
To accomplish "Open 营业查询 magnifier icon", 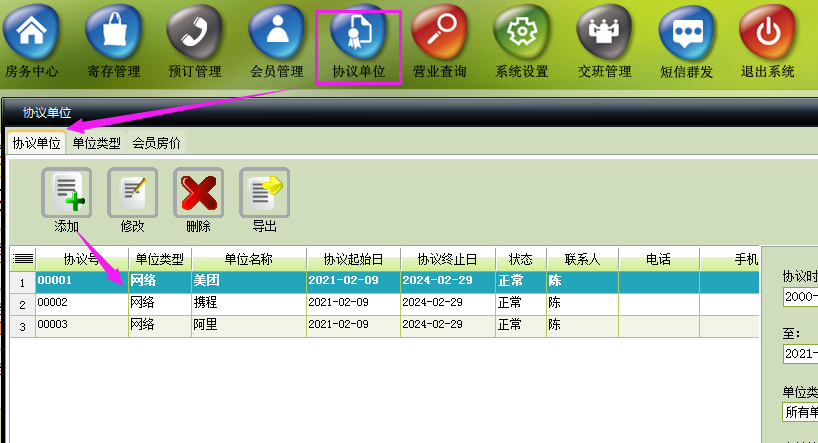I will (440, 31).
